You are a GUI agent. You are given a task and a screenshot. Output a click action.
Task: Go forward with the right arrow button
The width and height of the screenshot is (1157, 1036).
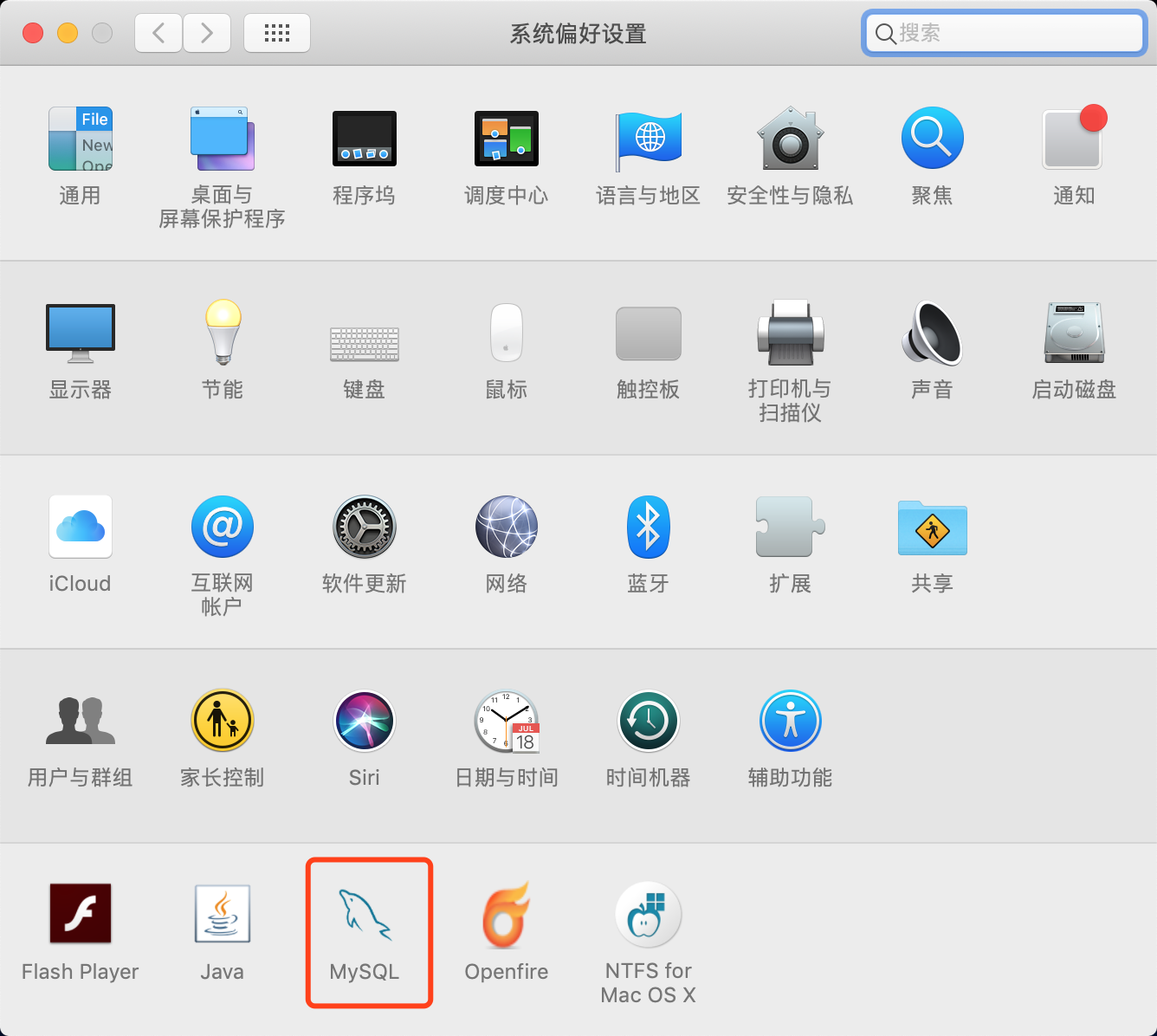coord(207,33)
